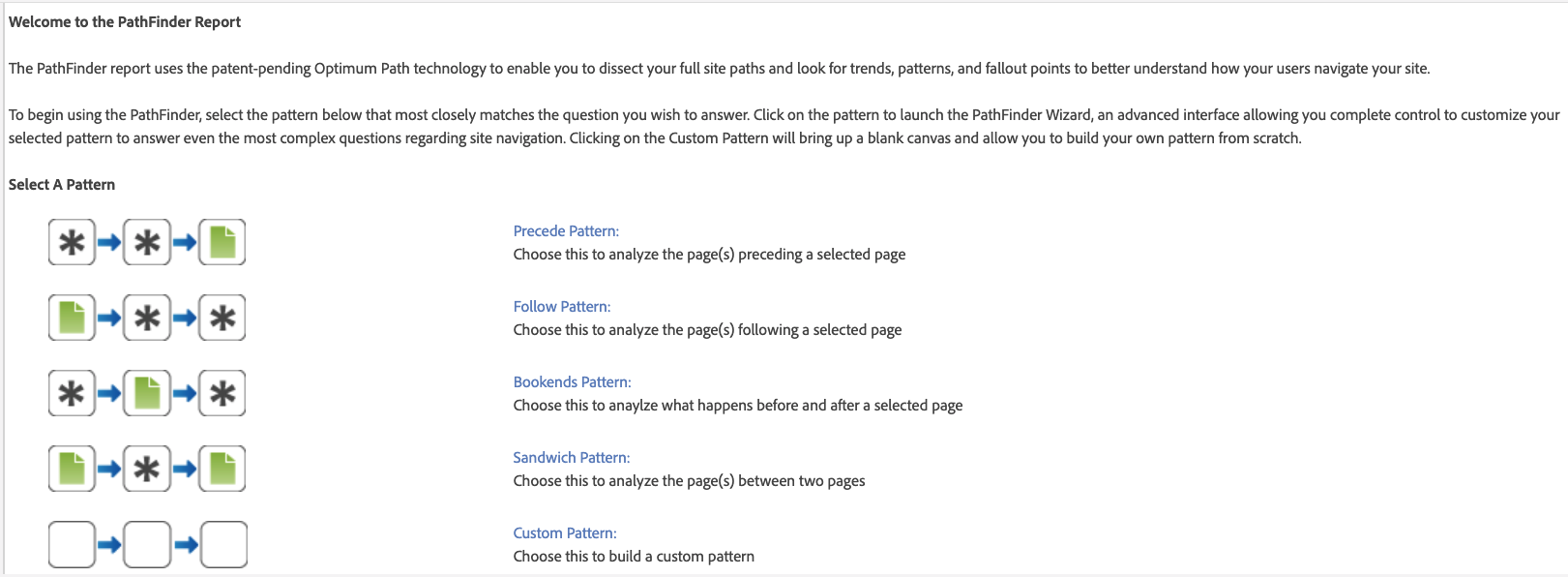This screenshot has height=577, width=1568.
Task: Open the Bookends Pattern link
Action: pyautogui.click(x=572, y=382)
